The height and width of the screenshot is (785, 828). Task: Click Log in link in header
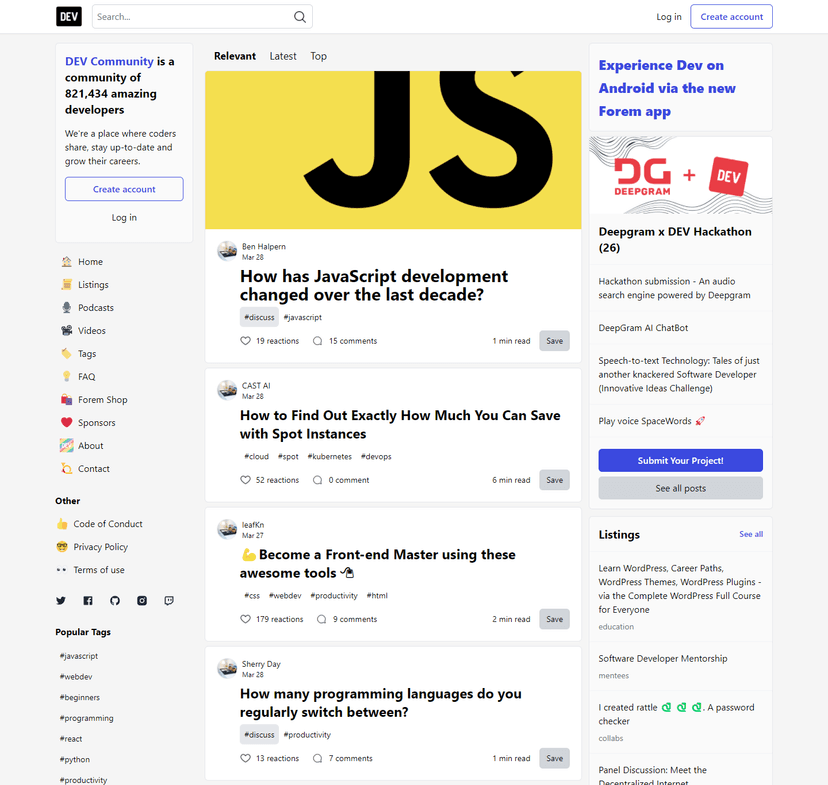pos(669,17)
